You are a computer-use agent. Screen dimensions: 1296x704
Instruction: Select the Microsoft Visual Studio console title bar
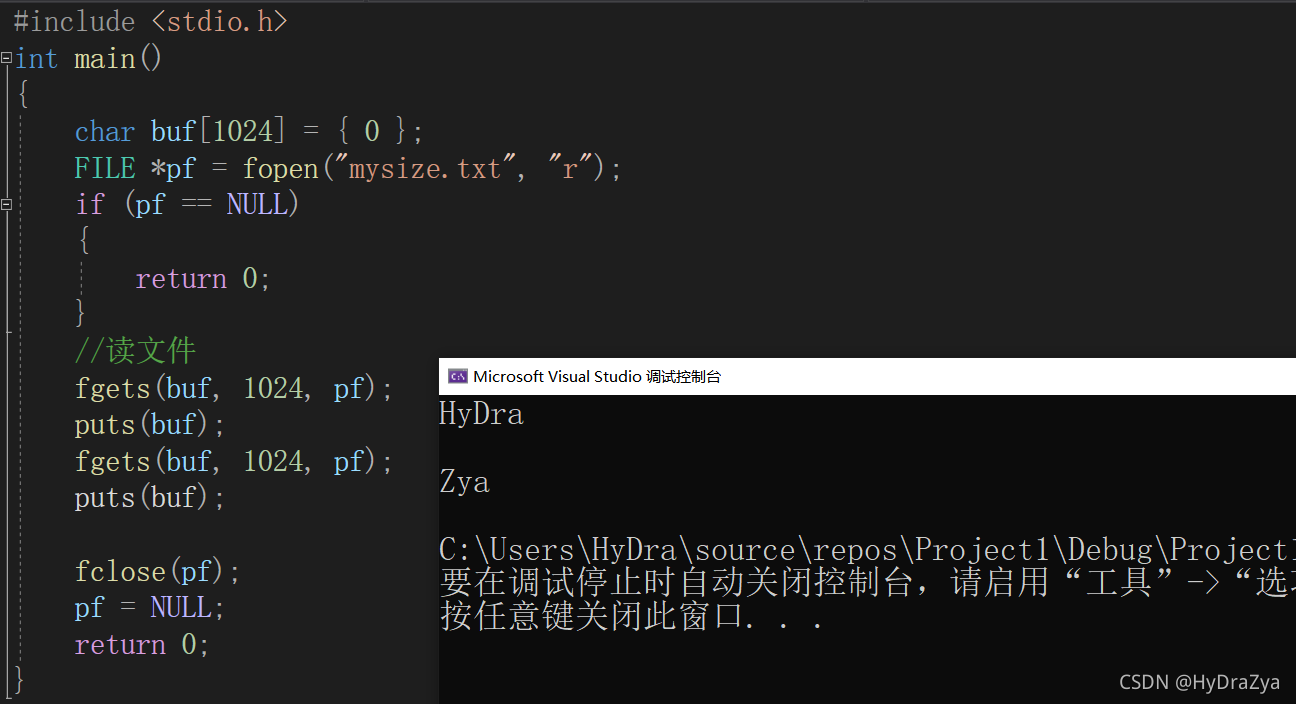tap(867, 376)
